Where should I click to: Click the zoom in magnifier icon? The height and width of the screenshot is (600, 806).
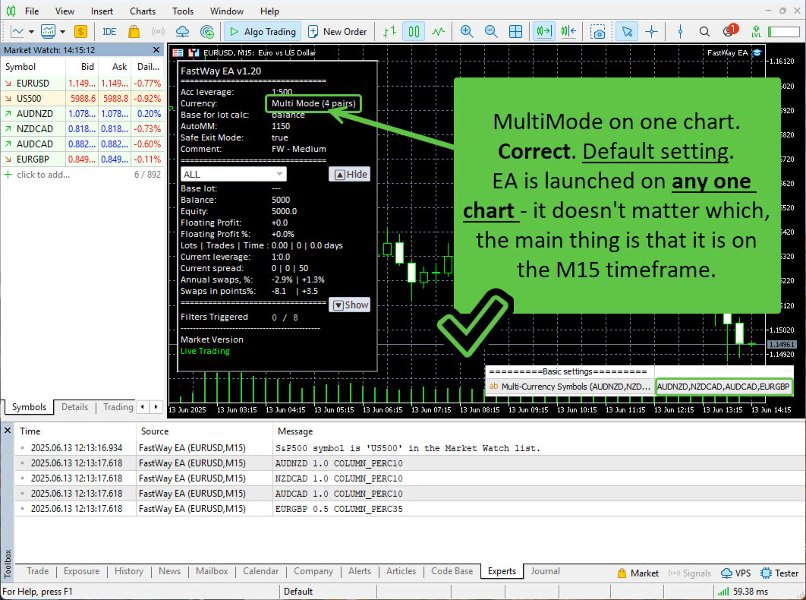[x=467, y=31]
